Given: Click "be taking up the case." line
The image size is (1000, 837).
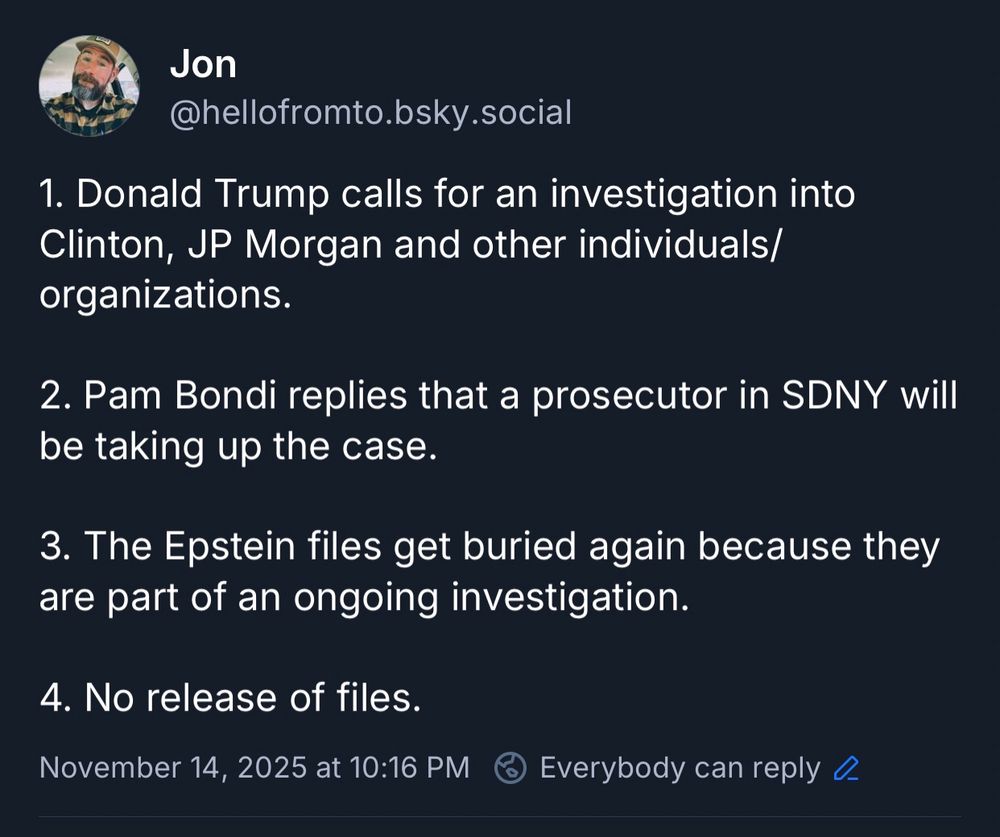Looking at the screenshot, I should [239, 447].
